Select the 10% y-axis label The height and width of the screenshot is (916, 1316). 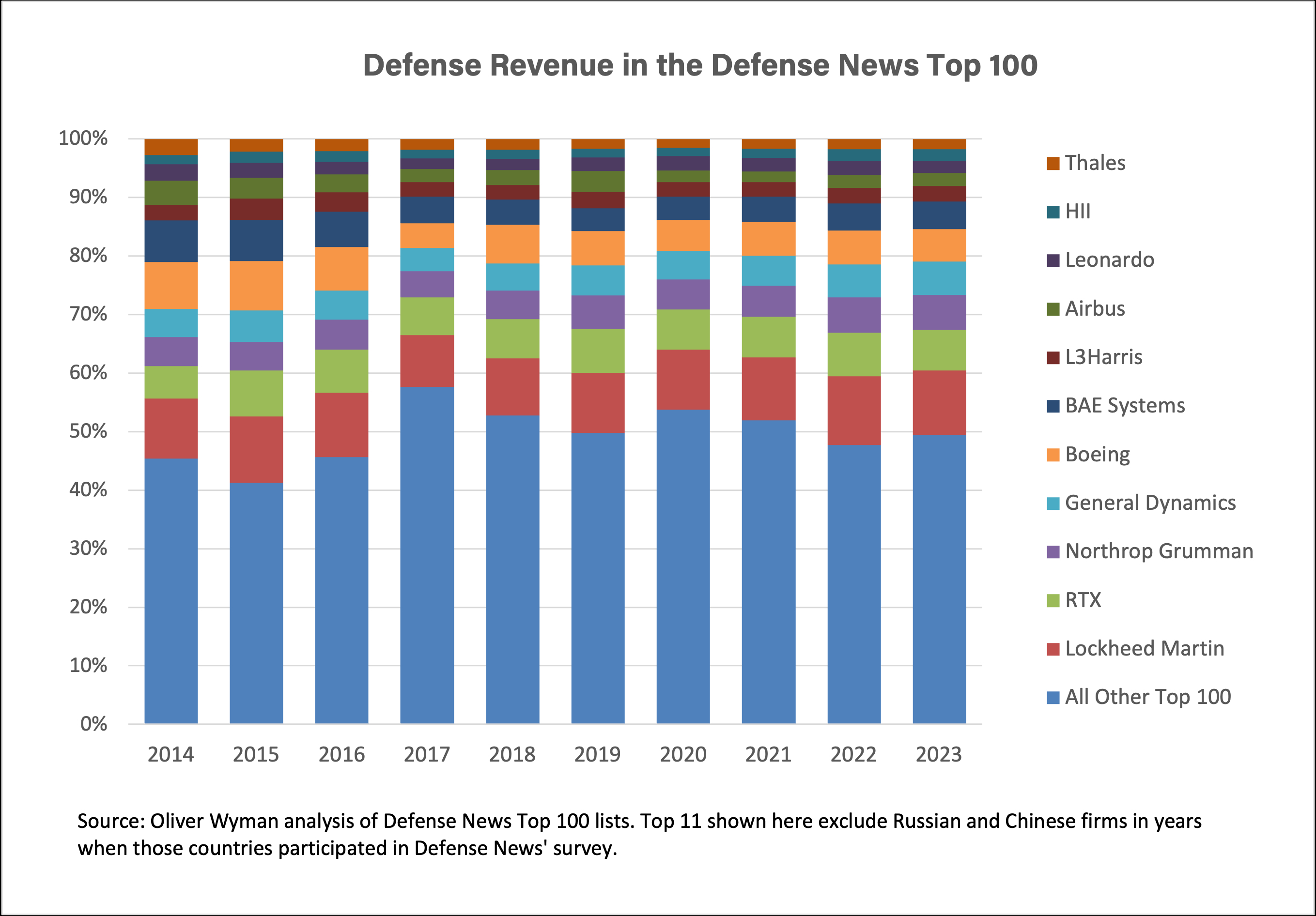(88, 666)
